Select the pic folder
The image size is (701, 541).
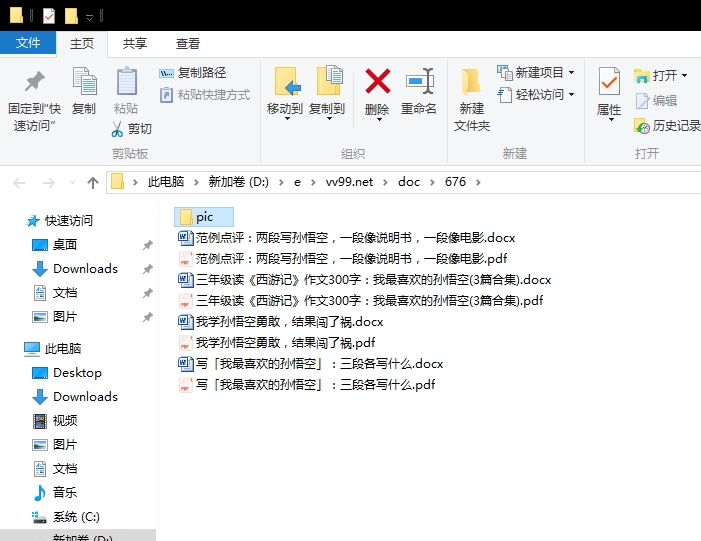204,217
